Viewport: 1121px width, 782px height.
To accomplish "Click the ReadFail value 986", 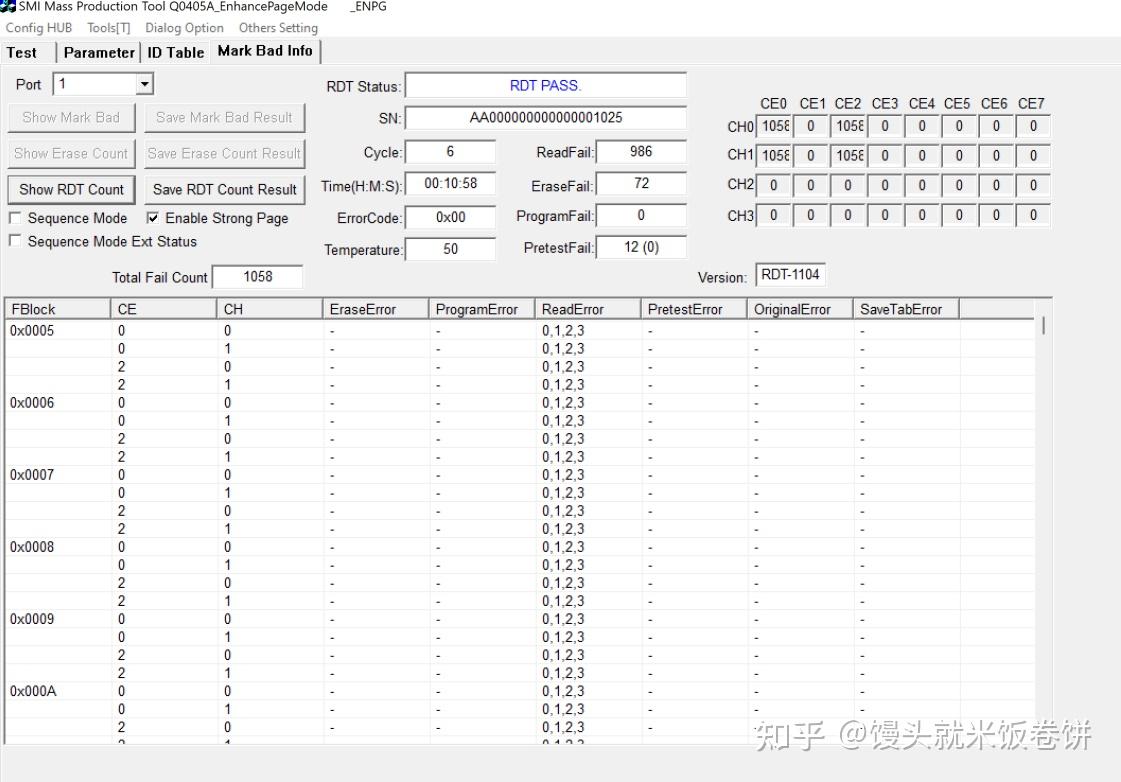I will point(641,152).
